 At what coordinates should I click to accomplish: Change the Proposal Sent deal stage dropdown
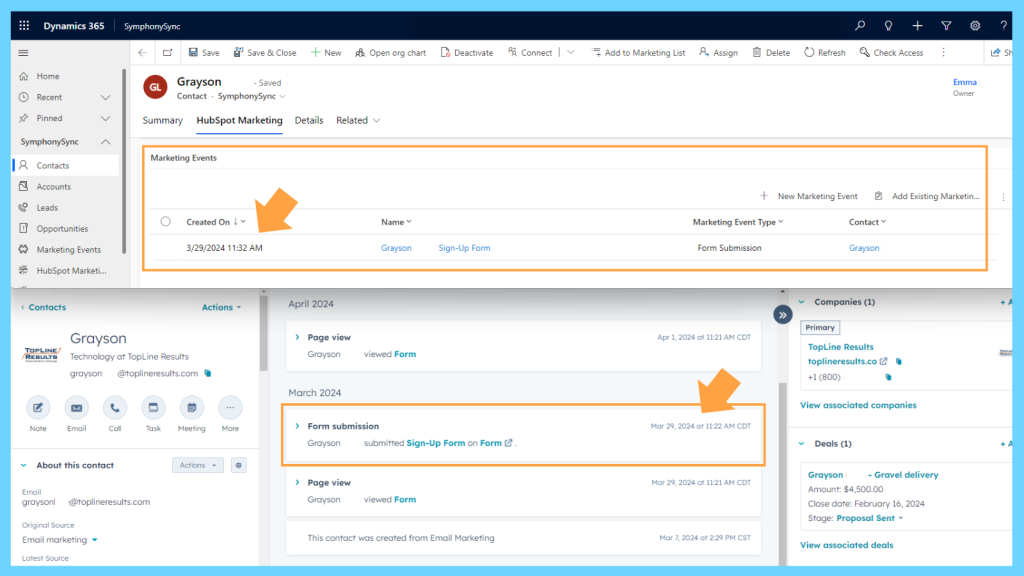pyautogui.click(x=870, y=518)
